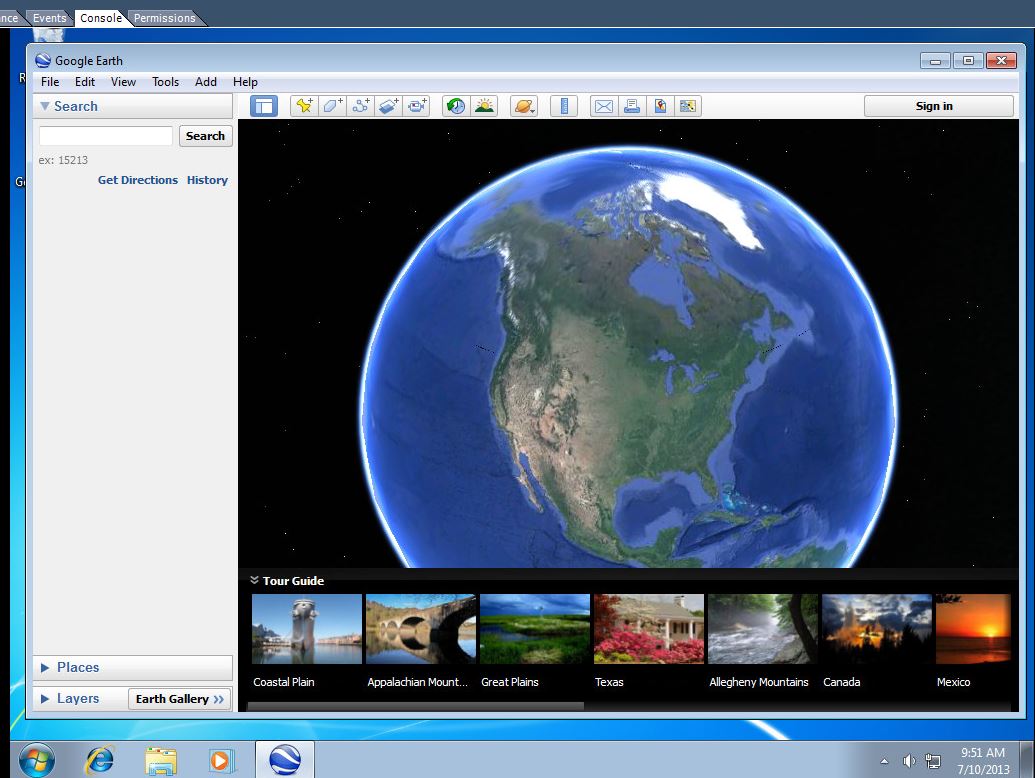Add an image overlay from the toolbar
Image resolution: width=1035 pixels, height=778 pixels.
(389, 106)
